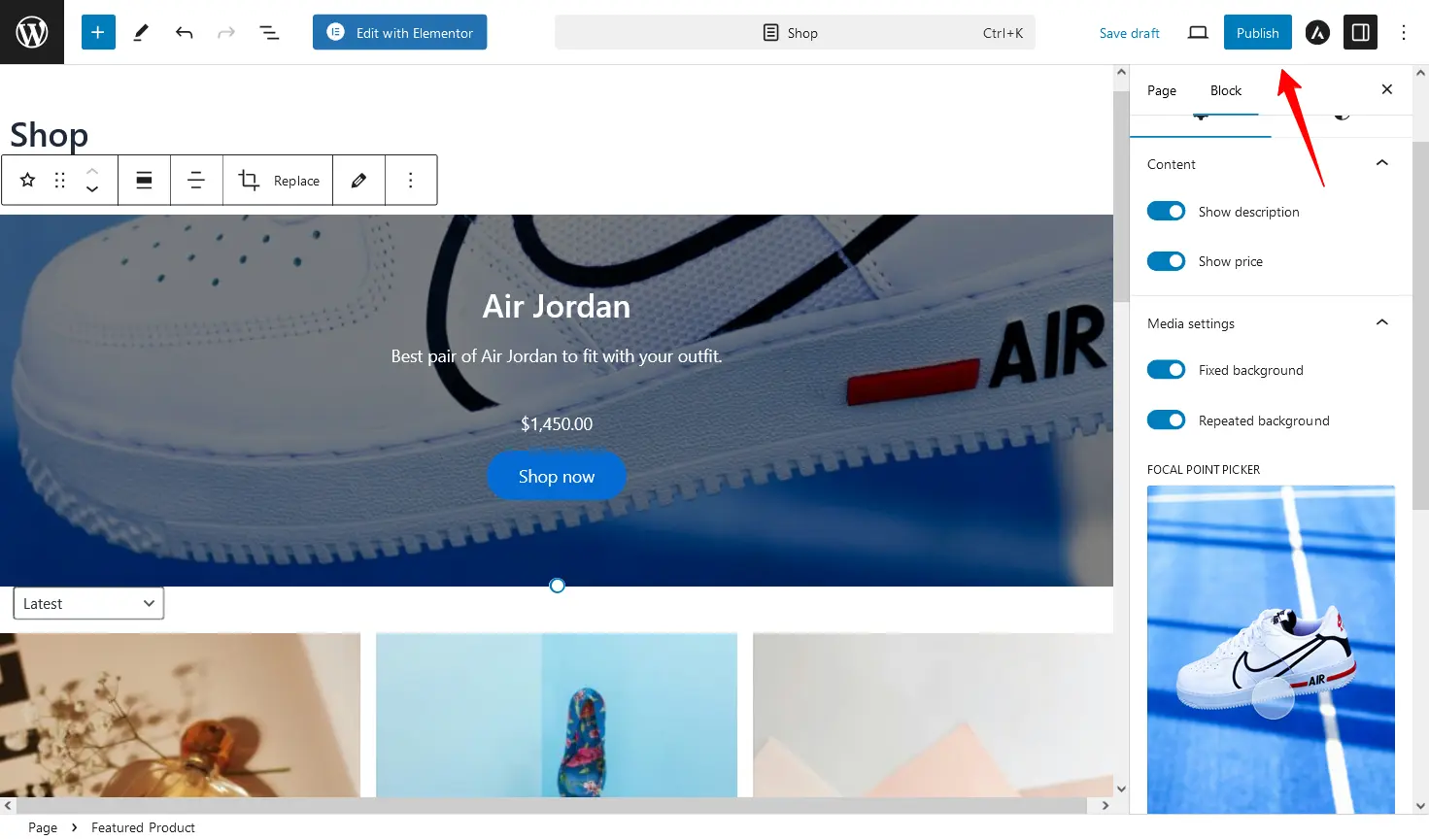Click the middle product thumbnail with floral sandal
1429x840 pixels.
coord(557,715)
